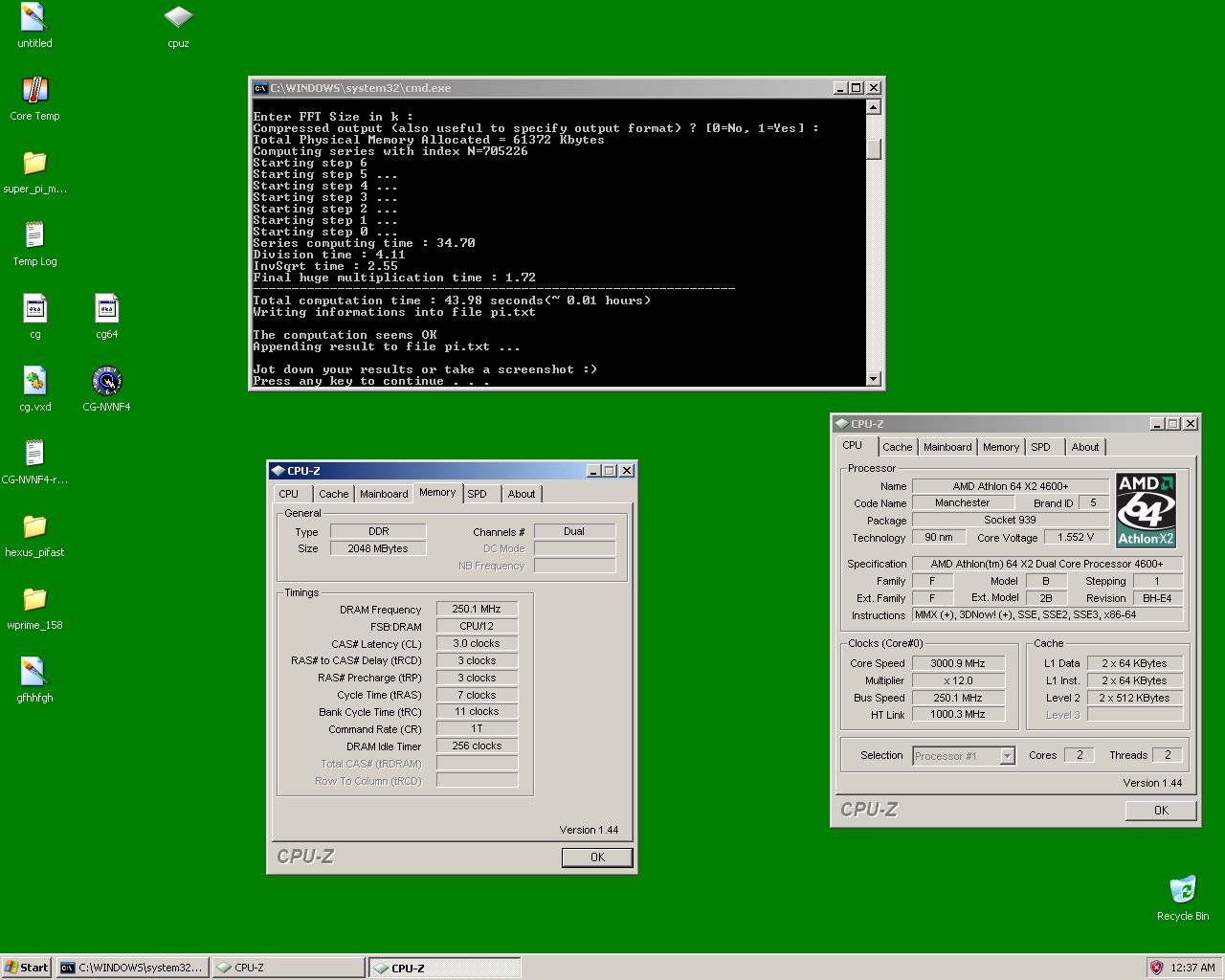The image size is (1225, 980).
Task: Click the memory Size 2048 MBytes field
Action: (378, 548)
